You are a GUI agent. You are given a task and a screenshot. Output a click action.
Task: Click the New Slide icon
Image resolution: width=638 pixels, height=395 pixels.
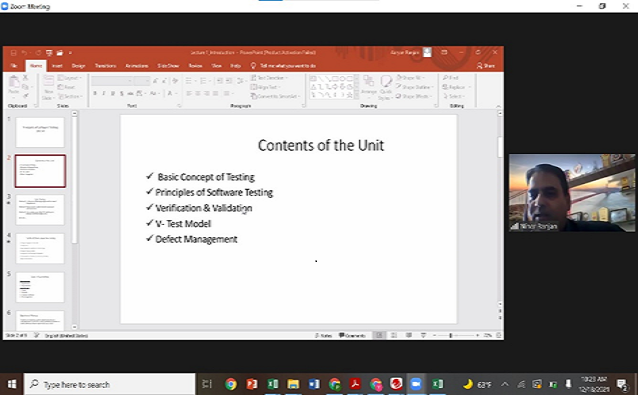pyautogui.click(x=48, y=87)
